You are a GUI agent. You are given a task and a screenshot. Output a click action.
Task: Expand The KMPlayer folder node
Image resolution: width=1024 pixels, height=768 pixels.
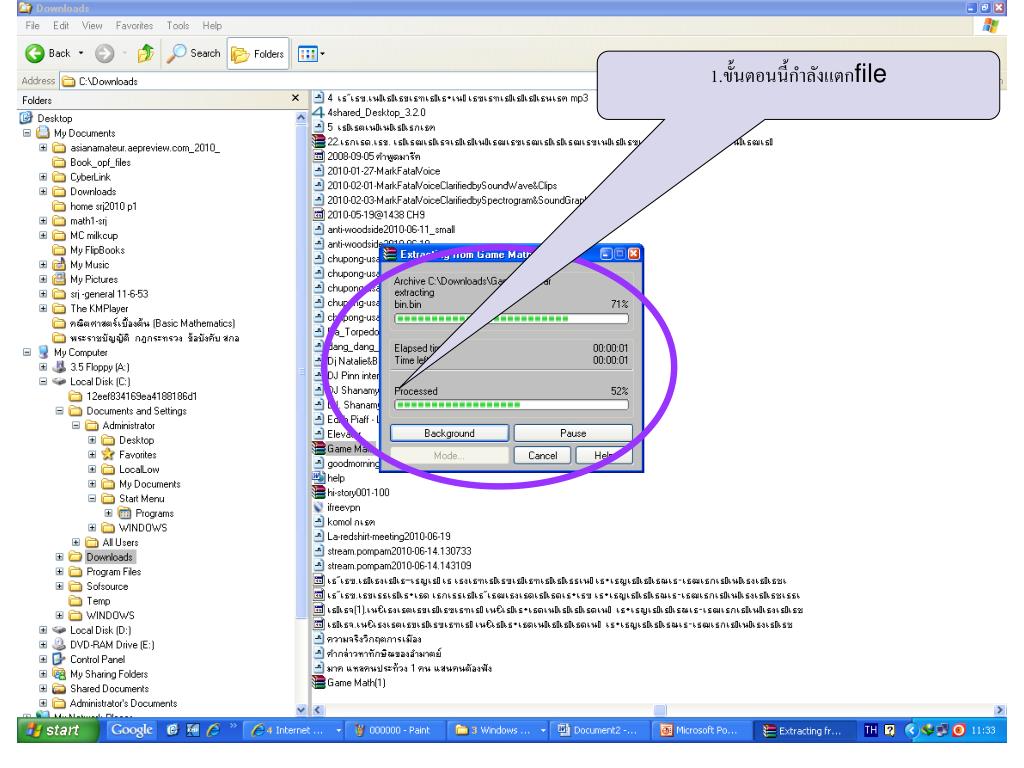click(x=43, y=309)
